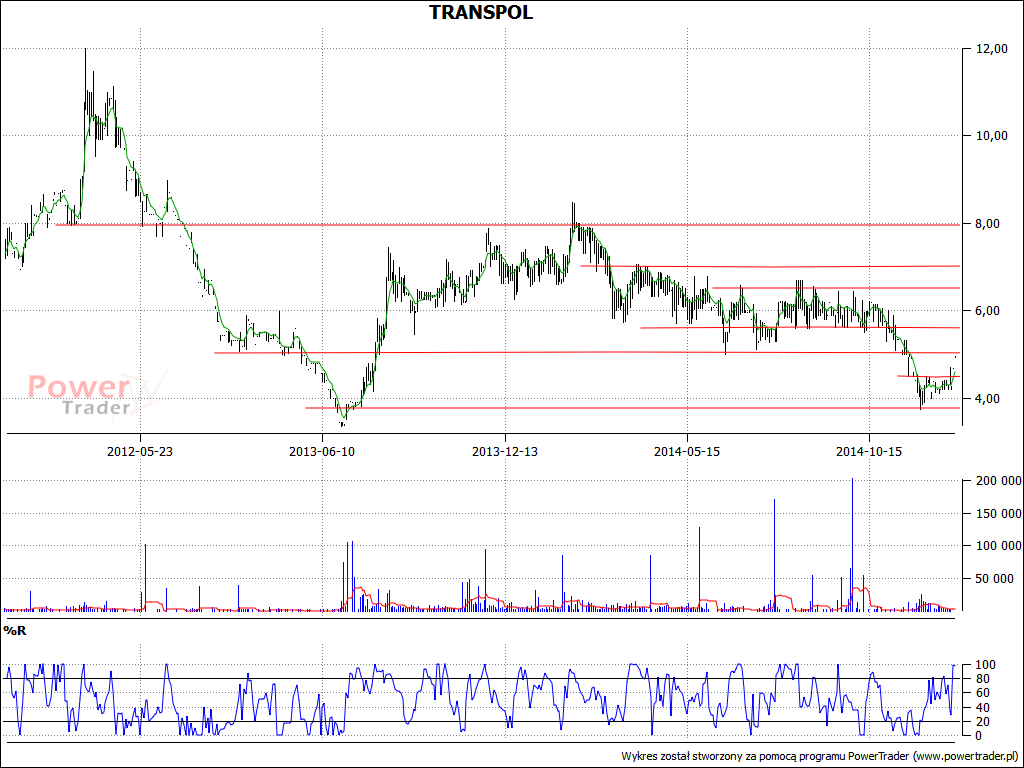Click the 60 level on %R axis

983,693
